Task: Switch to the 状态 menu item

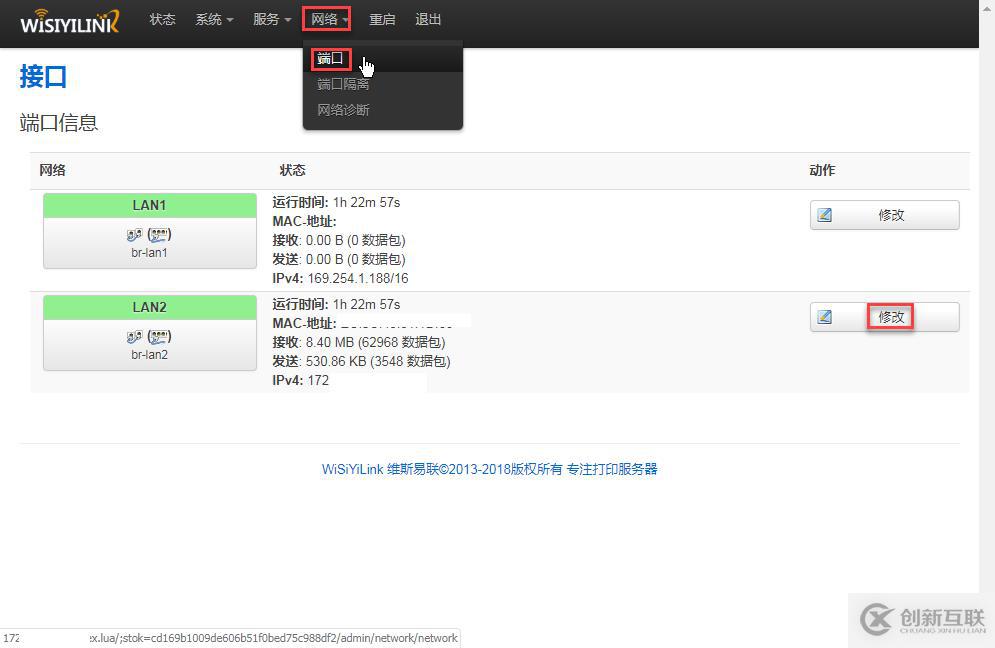Action: [162, 18]
